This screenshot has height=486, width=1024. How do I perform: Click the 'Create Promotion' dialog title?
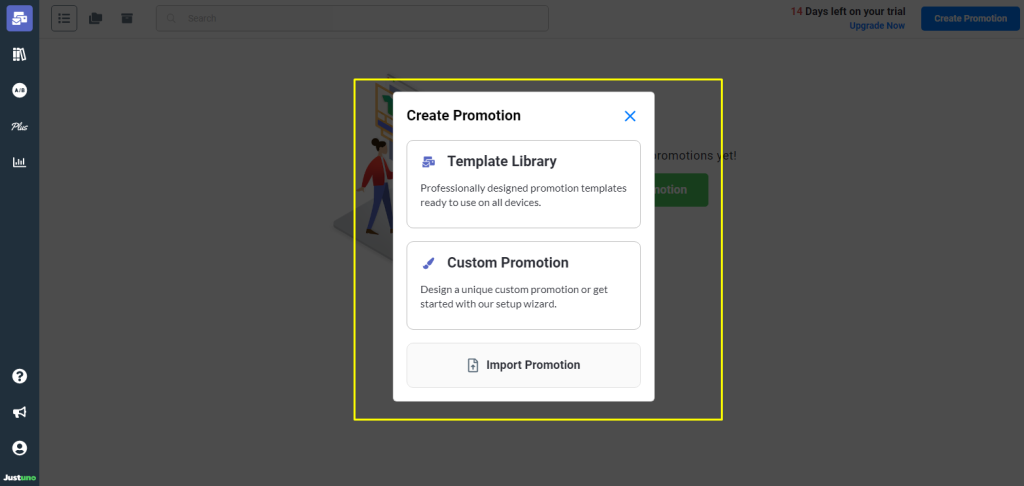(464, 116)
